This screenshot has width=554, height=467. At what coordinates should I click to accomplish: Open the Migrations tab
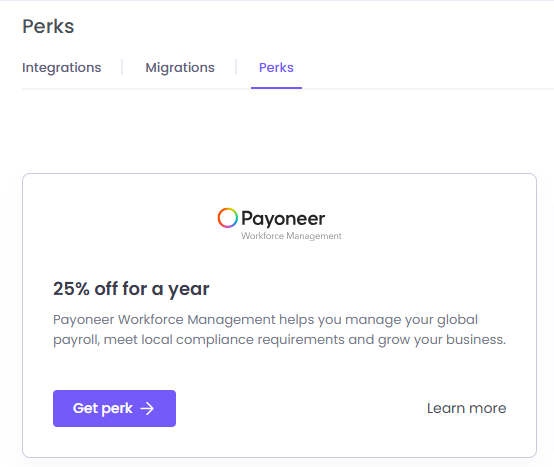(180, 67)
